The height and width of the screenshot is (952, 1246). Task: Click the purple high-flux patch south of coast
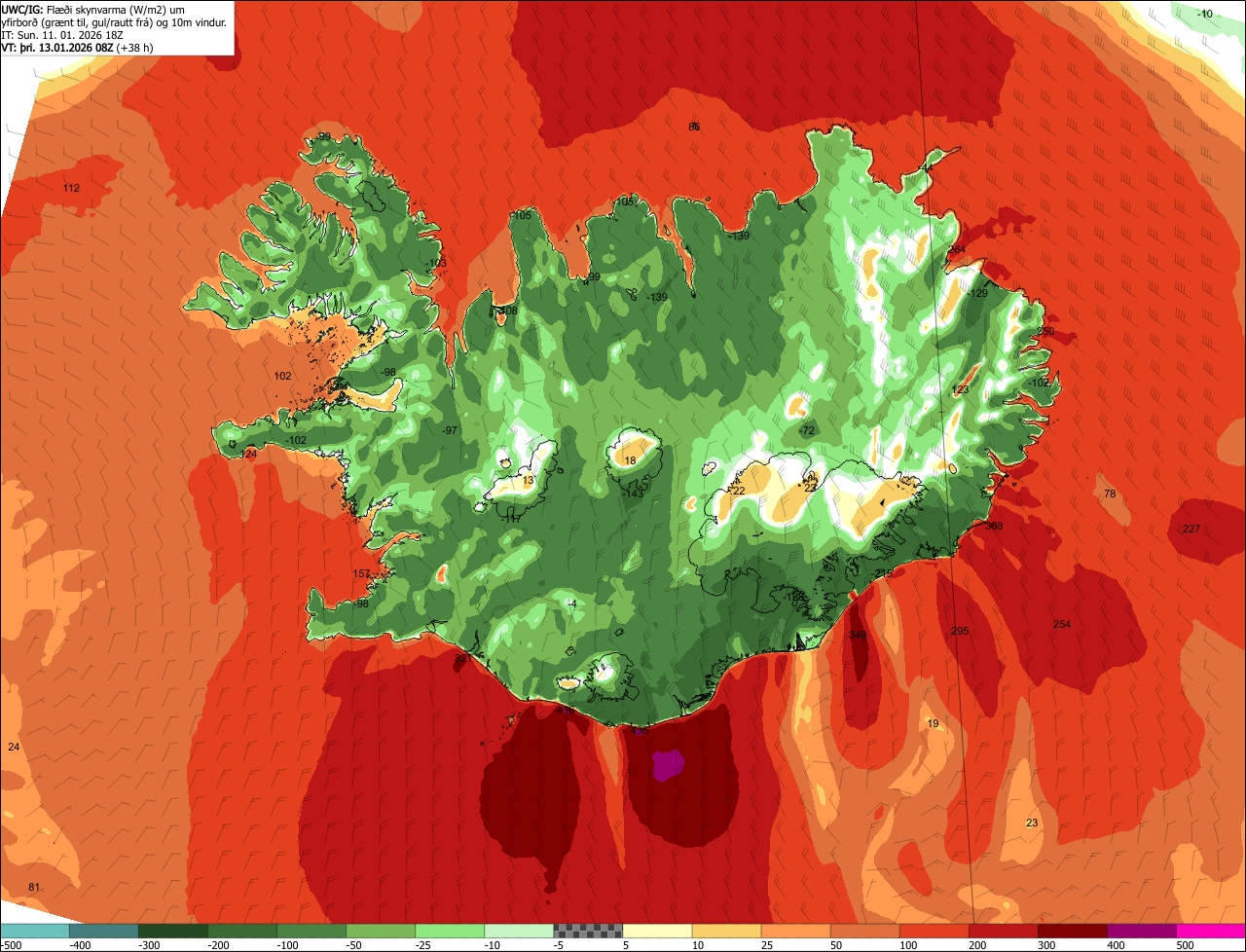pyautogui.click(x=667, y=765)
